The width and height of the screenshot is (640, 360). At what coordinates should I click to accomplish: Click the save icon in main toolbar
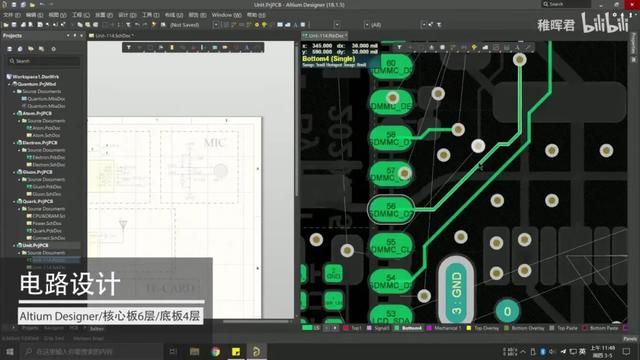[14, 25]
